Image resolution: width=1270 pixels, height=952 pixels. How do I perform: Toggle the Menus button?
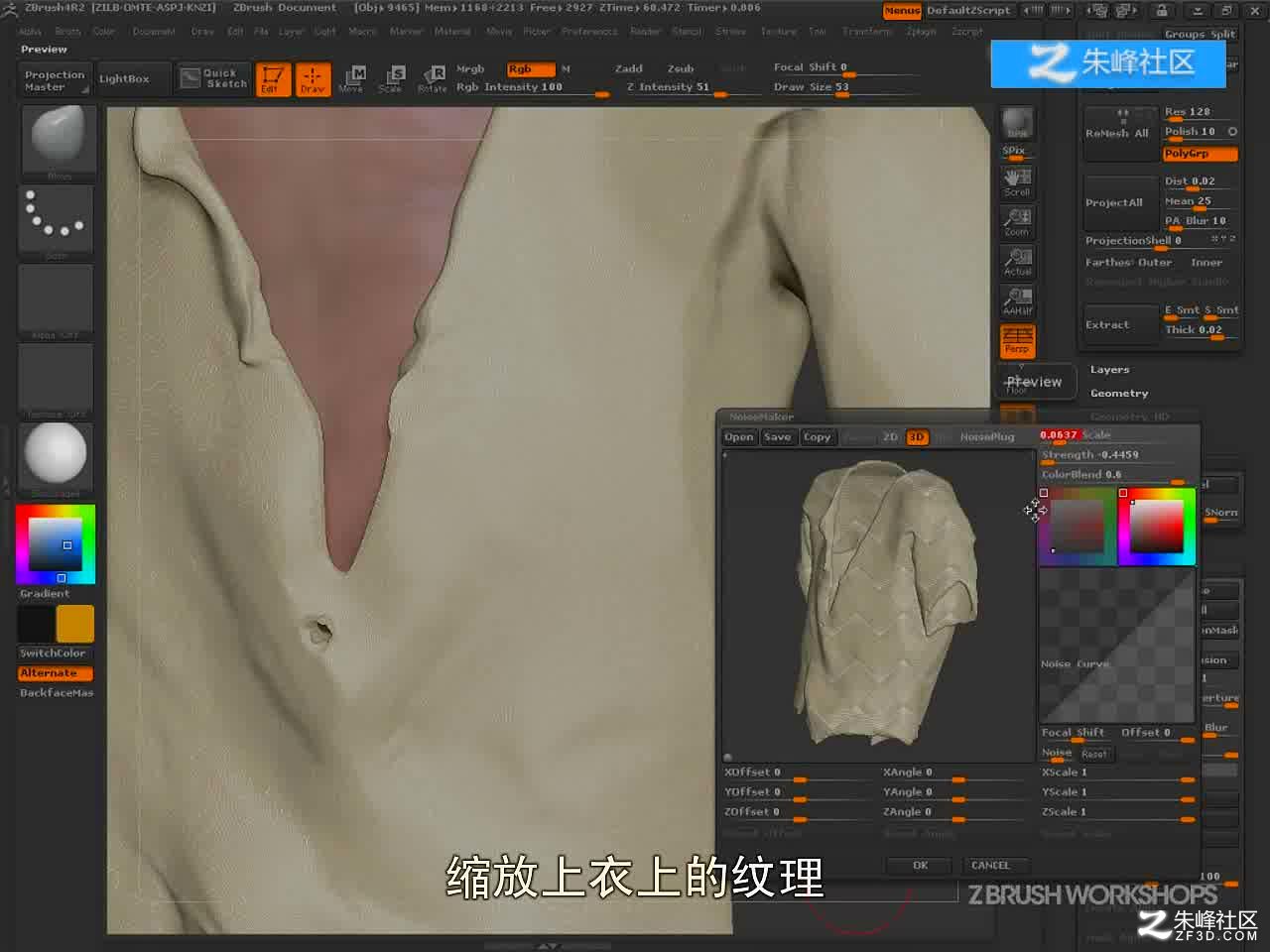coord(901,10)
